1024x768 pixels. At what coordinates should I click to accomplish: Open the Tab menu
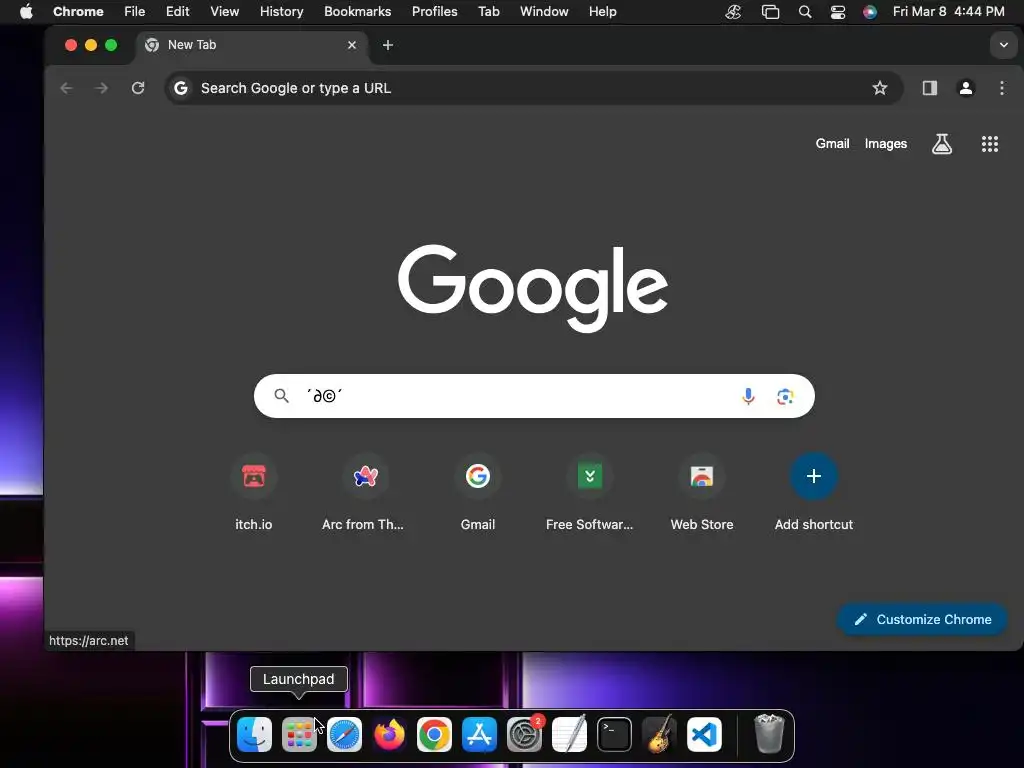(488, 12)
